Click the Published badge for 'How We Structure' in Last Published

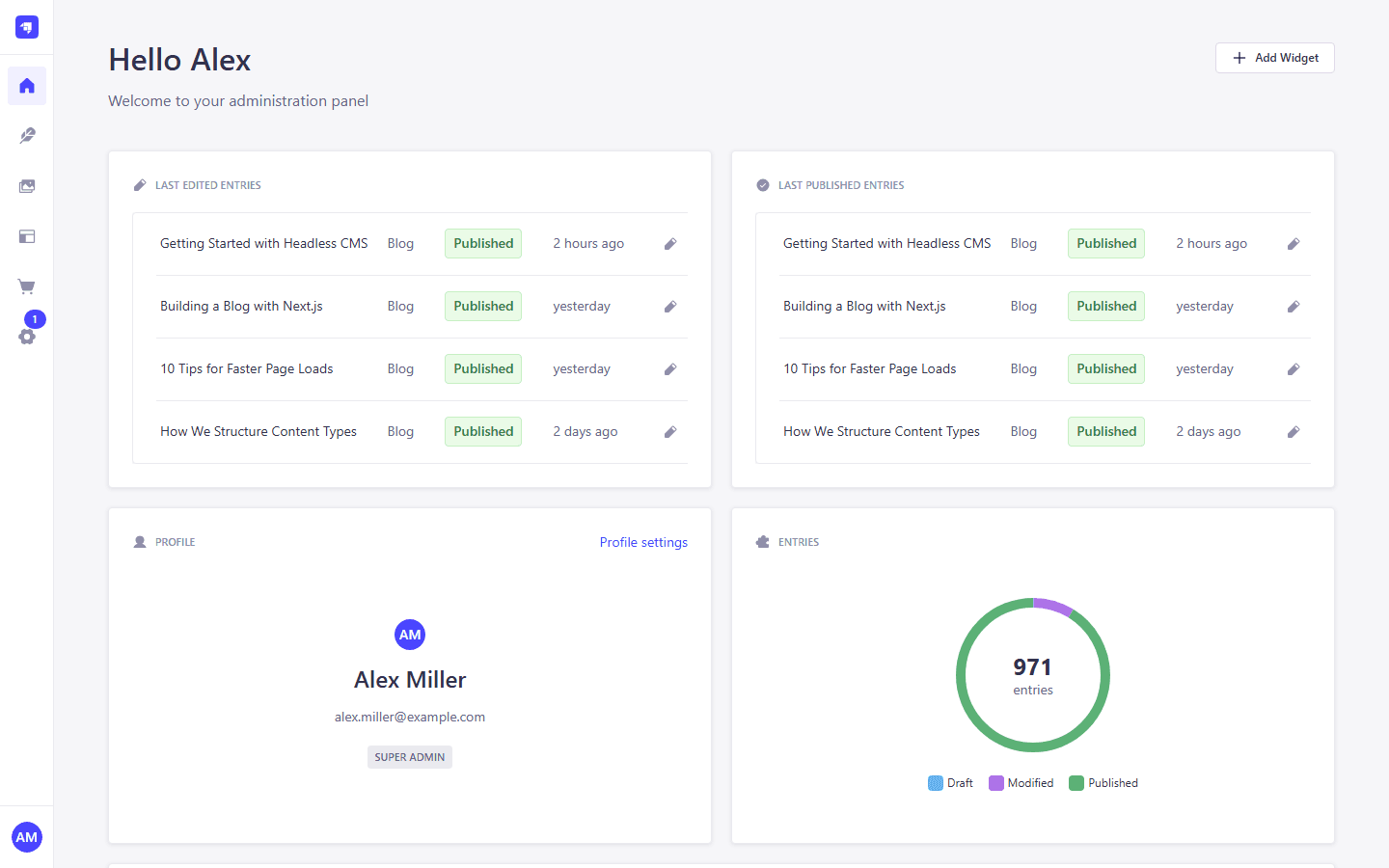(1106, 432)
